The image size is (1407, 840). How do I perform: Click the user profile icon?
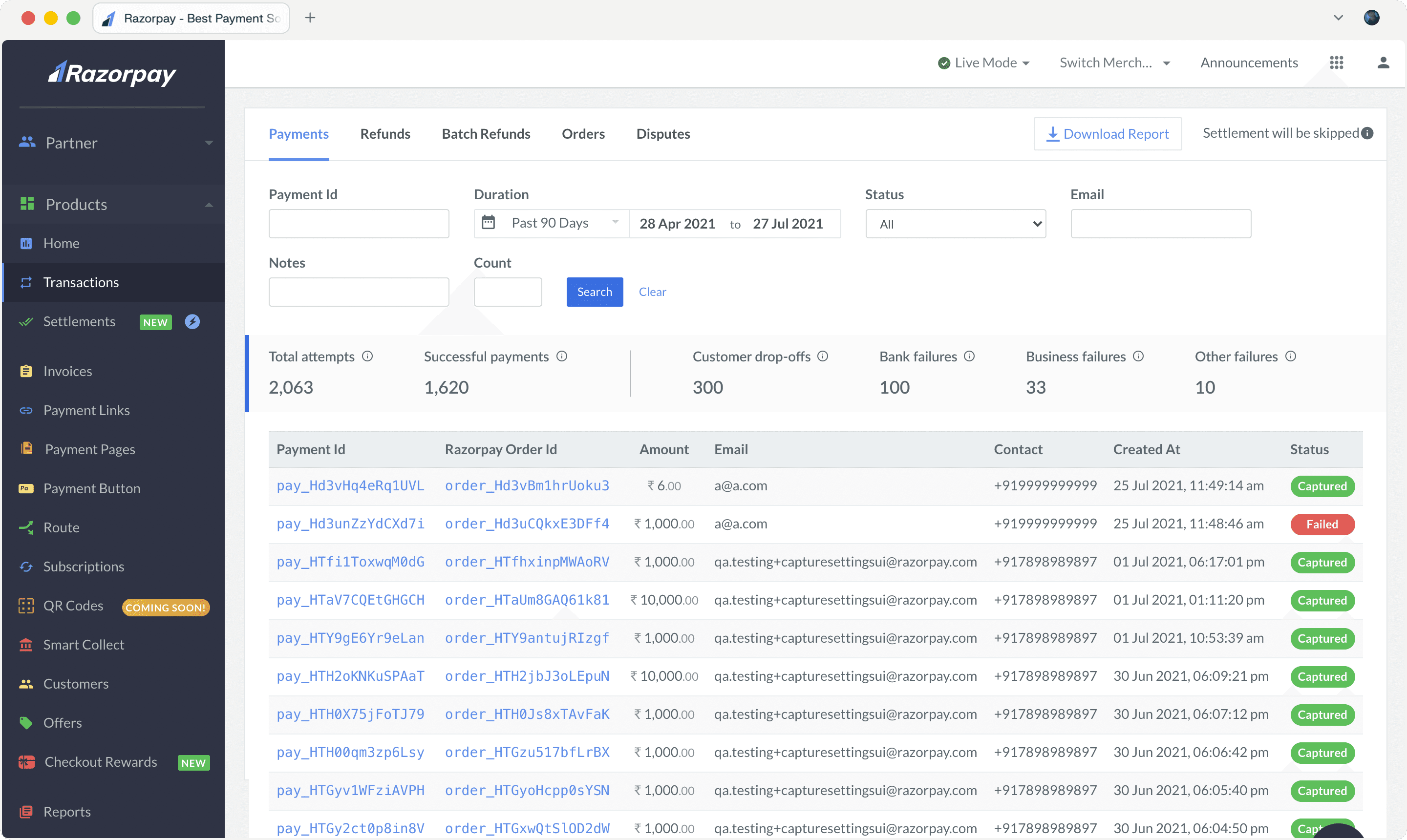(x=1383, y=62)
